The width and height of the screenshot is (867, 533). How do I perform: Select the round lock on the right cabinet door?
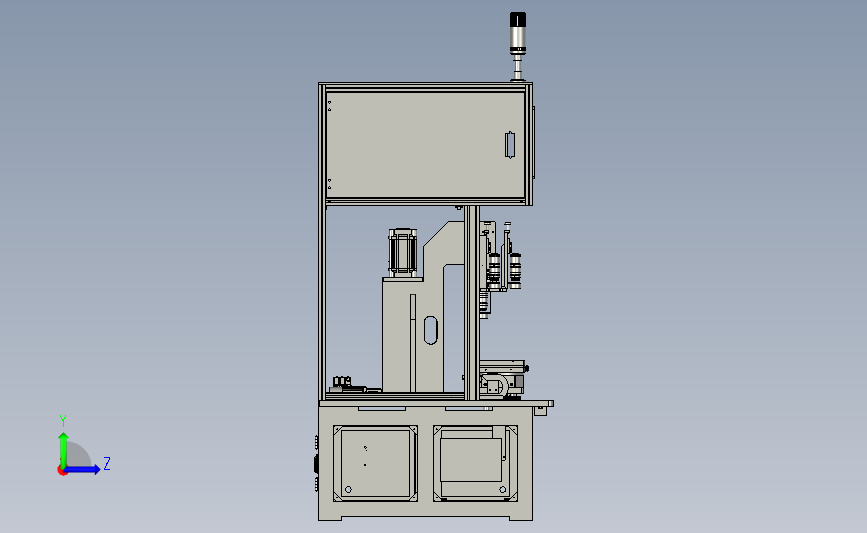[x=503, y=489]
